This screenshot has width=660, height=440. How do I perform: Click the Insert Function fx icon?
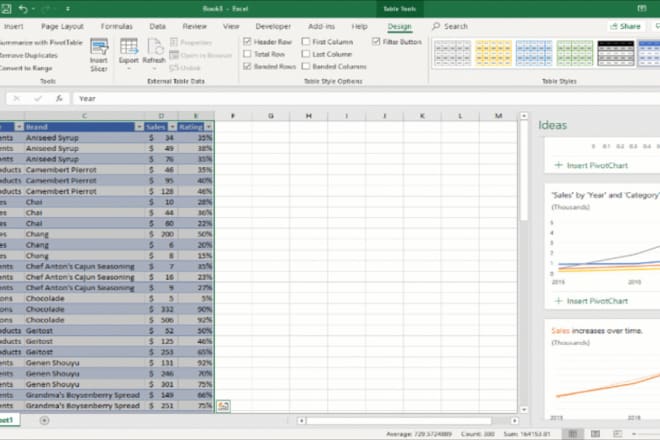pos(59,99)
